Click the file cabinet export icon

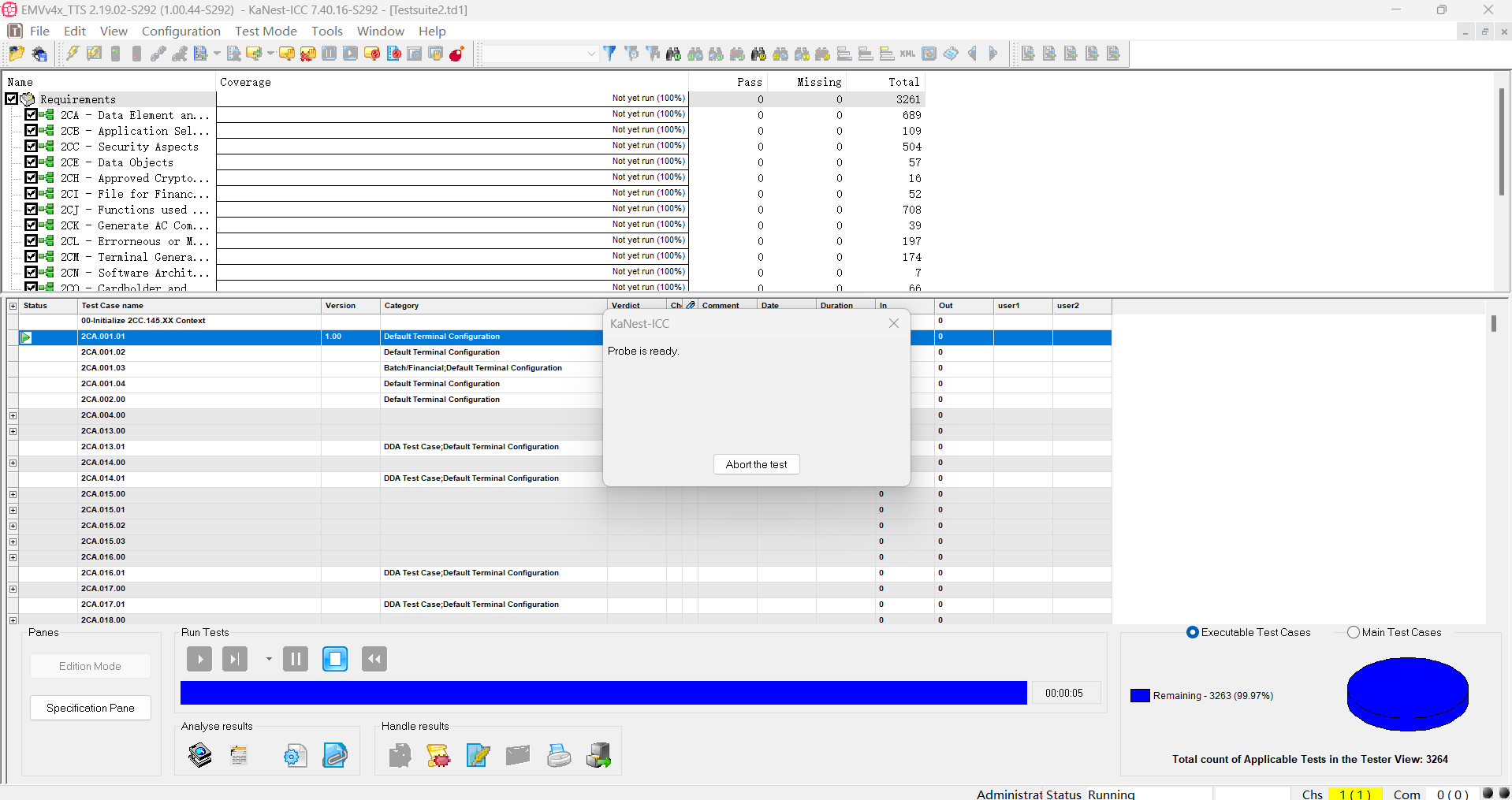(598, 755)
